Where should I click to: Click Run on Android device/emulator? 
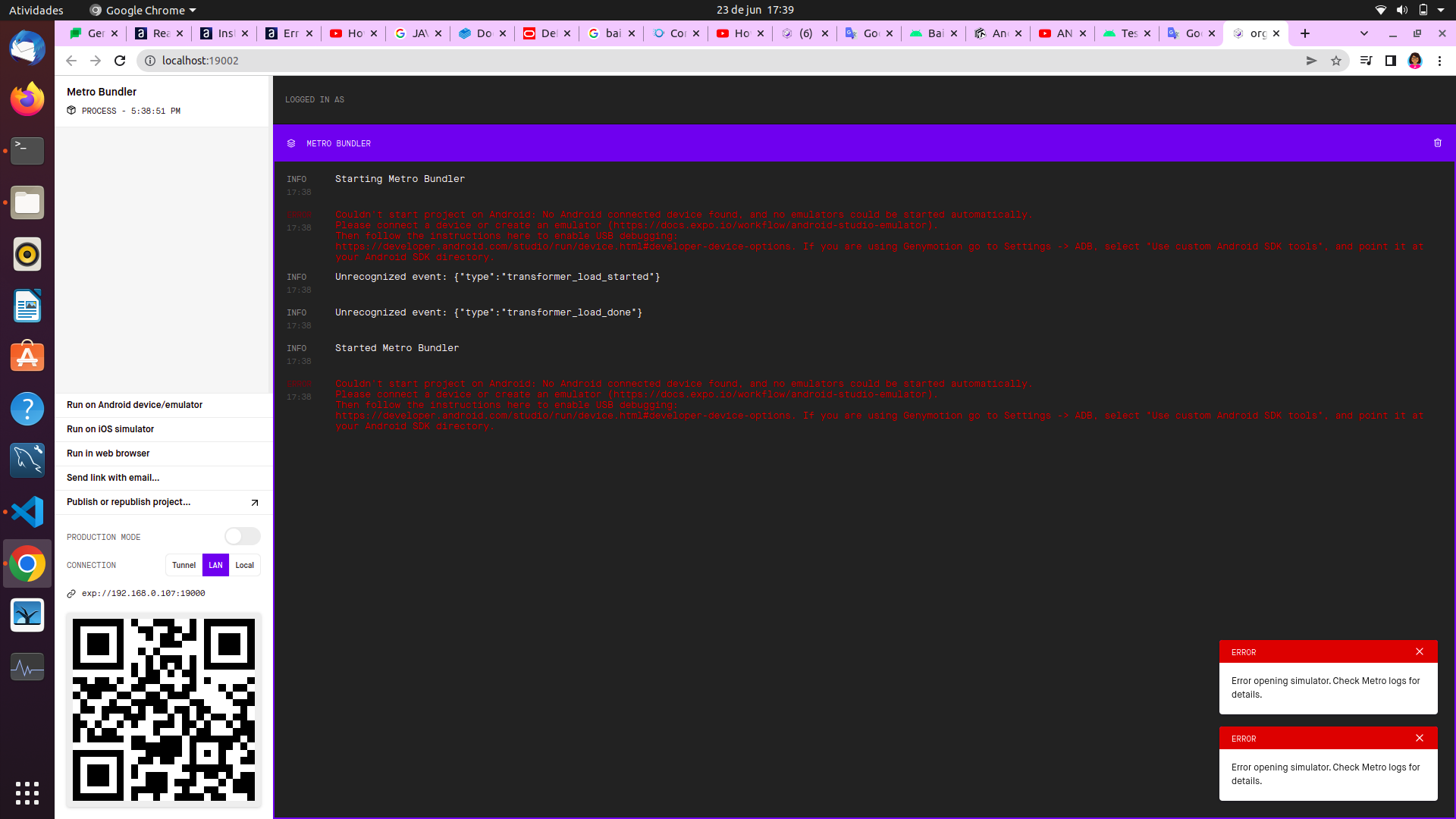click(x=164, y=405)
